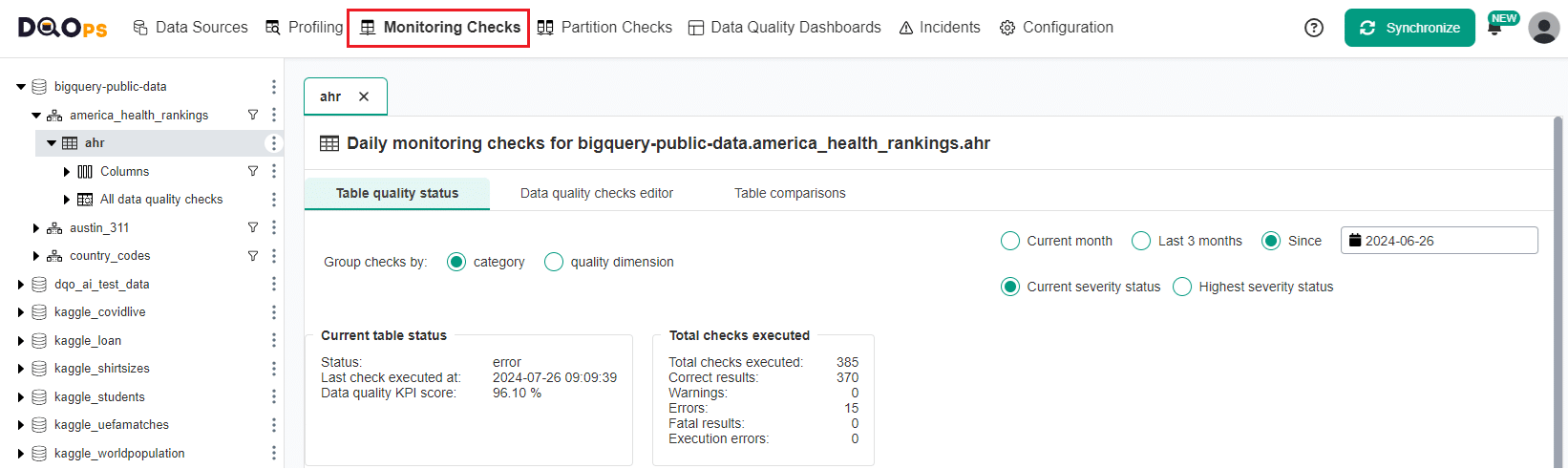Click filter icon next to america_health_rankings

(x=253, y=115)
